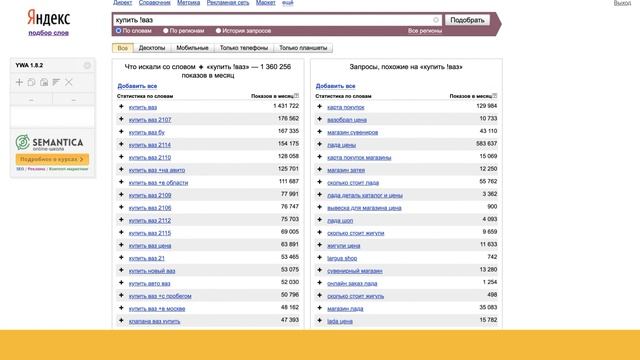Add 'купить ваз бу' via its plus icon
Screen dimensions: 640x360
pyautogui.click(x=121, y=132)
